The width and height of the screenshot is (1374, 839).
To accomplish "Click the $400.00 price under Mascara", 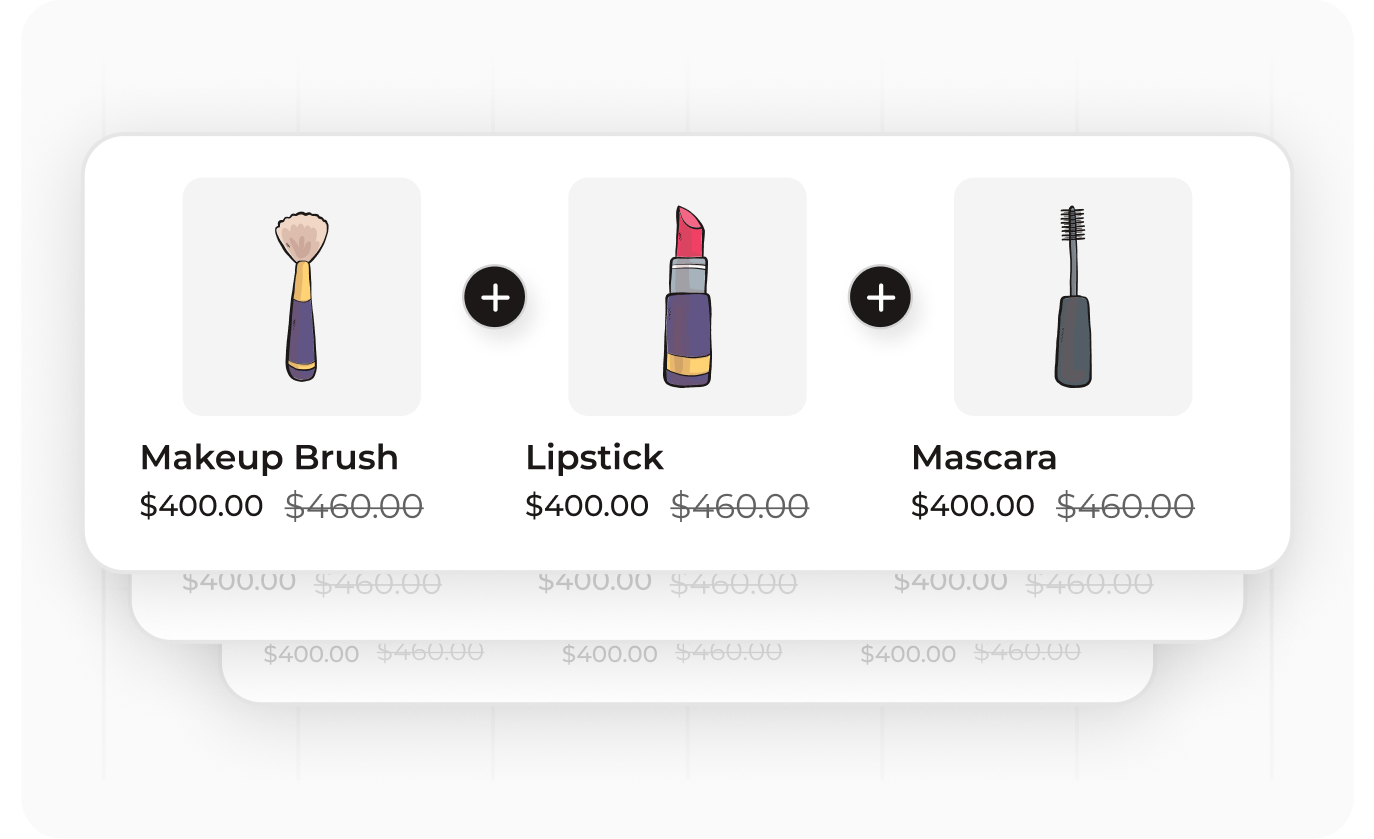I will tap(972, 506).
